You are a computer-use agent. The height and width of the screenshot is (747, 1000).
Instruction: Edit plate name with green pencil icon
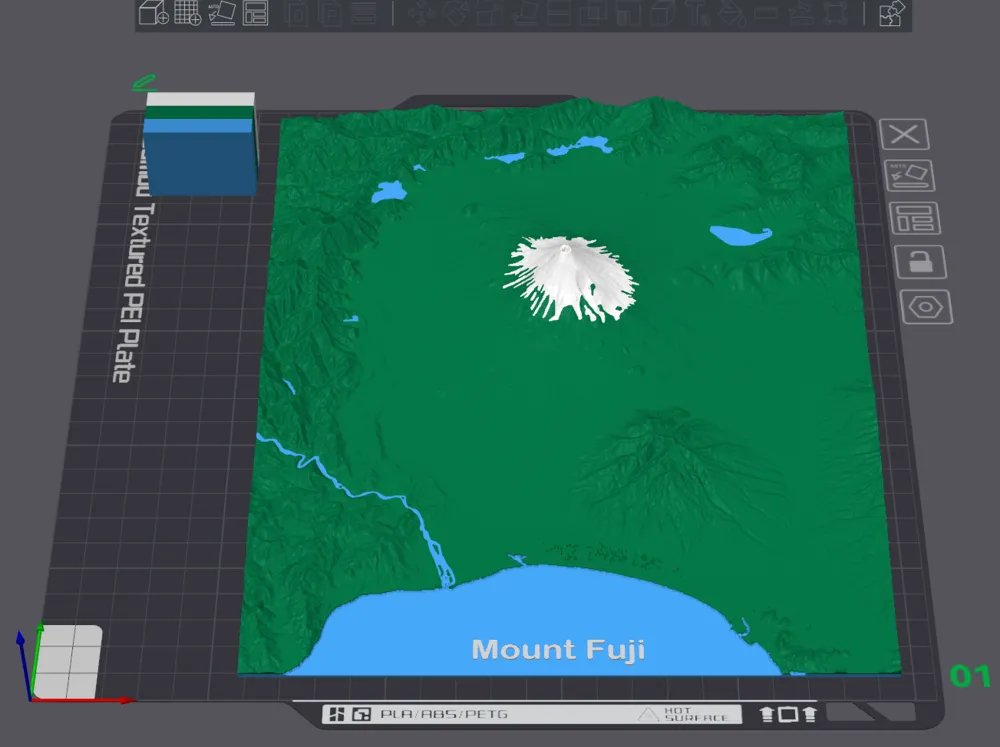point(145,82)
